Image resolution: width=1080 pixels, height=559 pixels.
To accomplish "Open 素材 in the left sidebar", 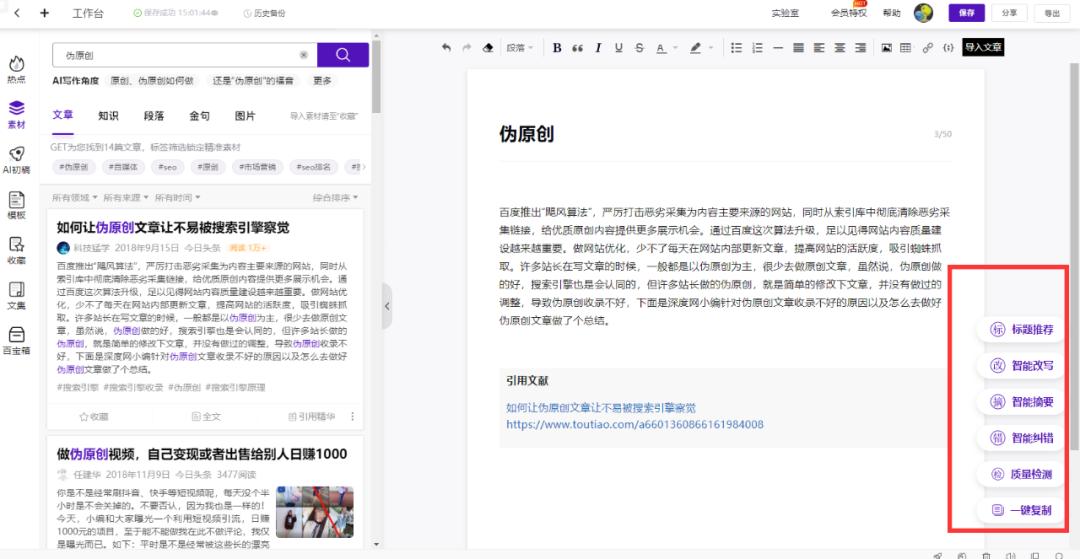I will (17, 115).
